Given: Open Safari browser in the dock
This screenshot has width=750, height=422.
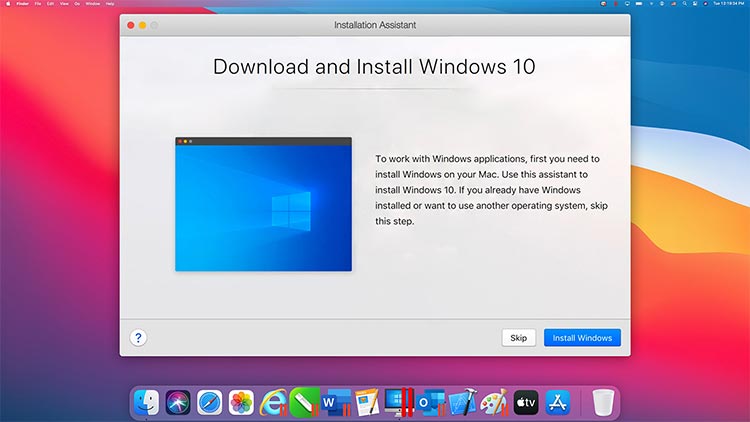Looking at the screenshot, I should click(x=210, y=402).
